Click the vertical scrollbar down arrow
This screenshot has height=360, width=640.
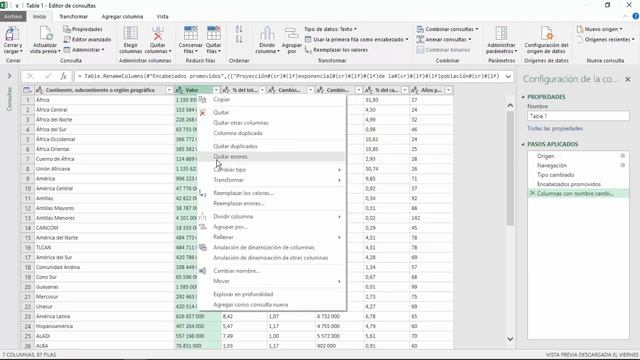510,339
